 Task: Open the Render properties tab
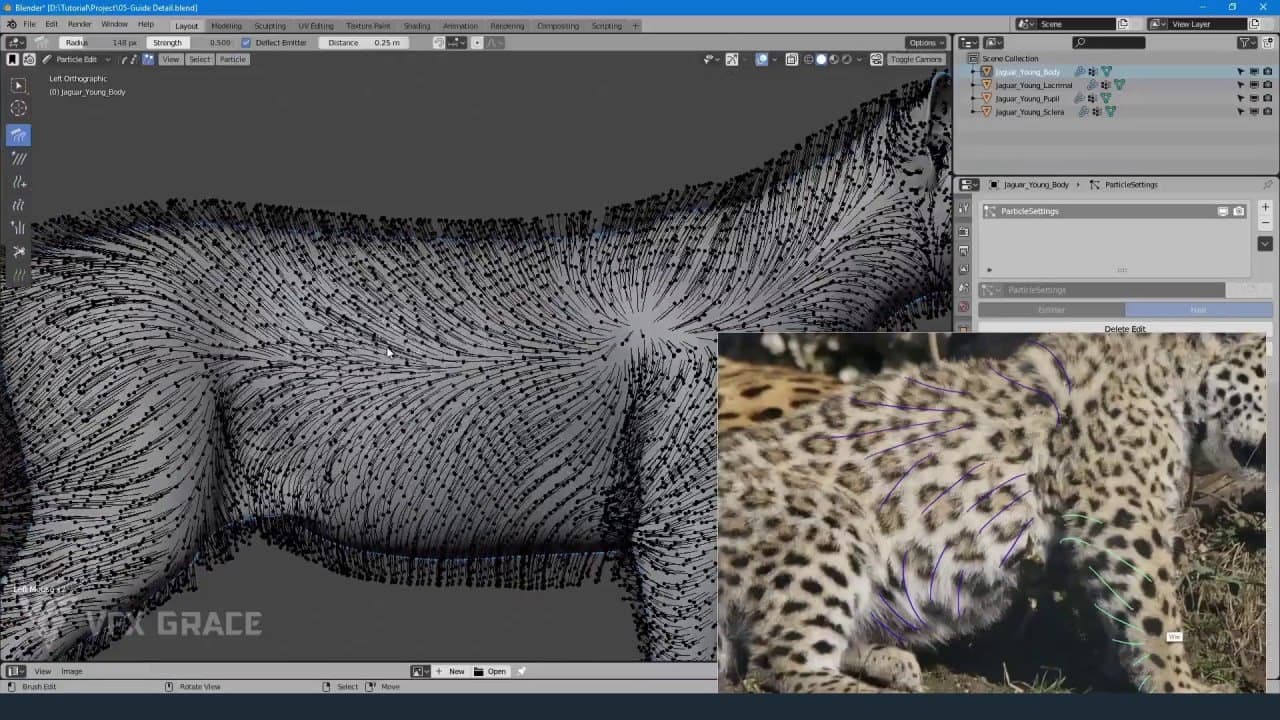click(964, 231)
